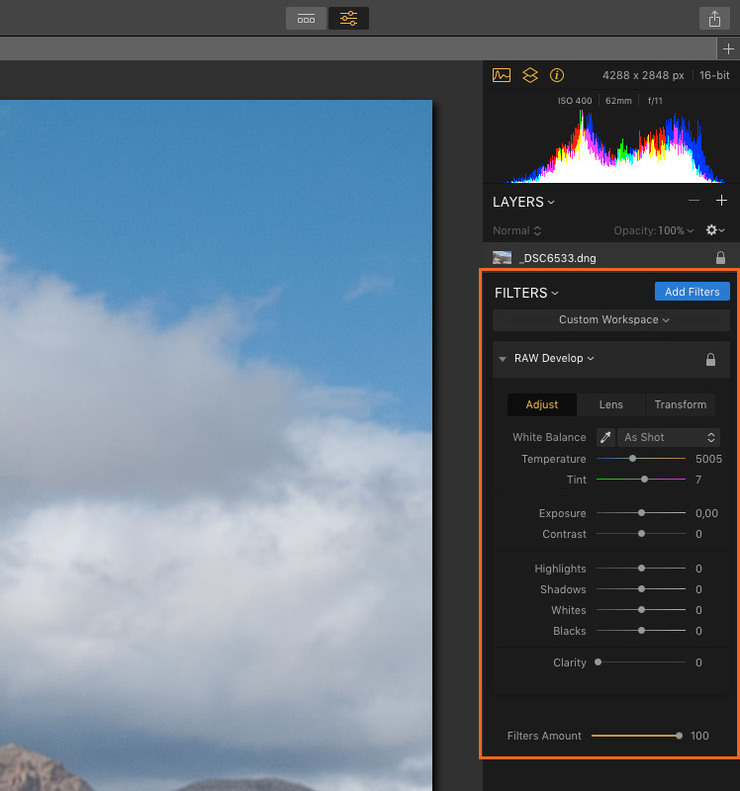Switch to the Lens tab
740x791 pixels.
tap(611, 405)
